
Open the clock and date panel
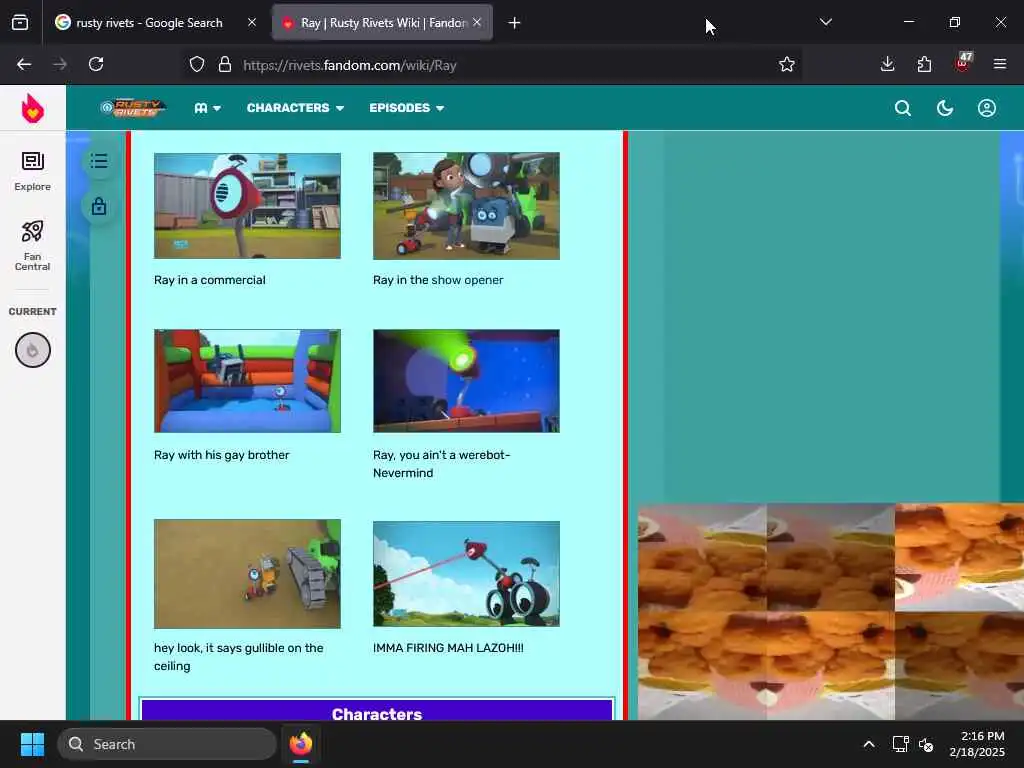(x=977, y=744)
